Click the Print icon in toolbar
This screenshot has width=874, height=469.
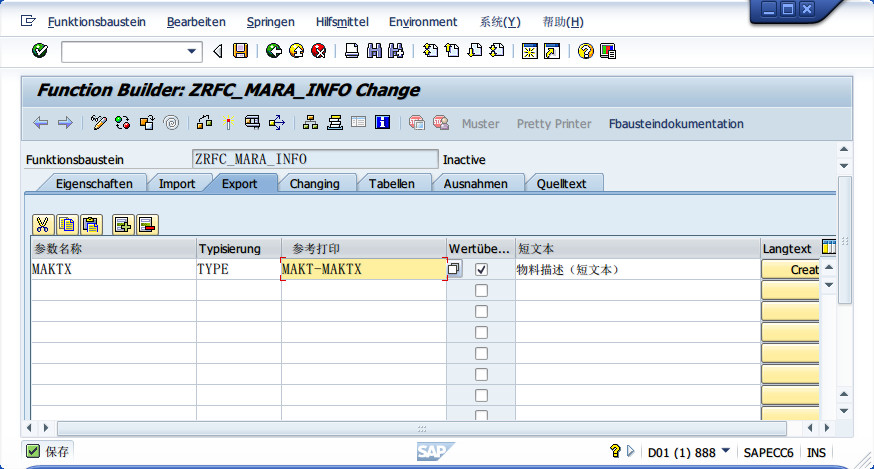(351, 51)
